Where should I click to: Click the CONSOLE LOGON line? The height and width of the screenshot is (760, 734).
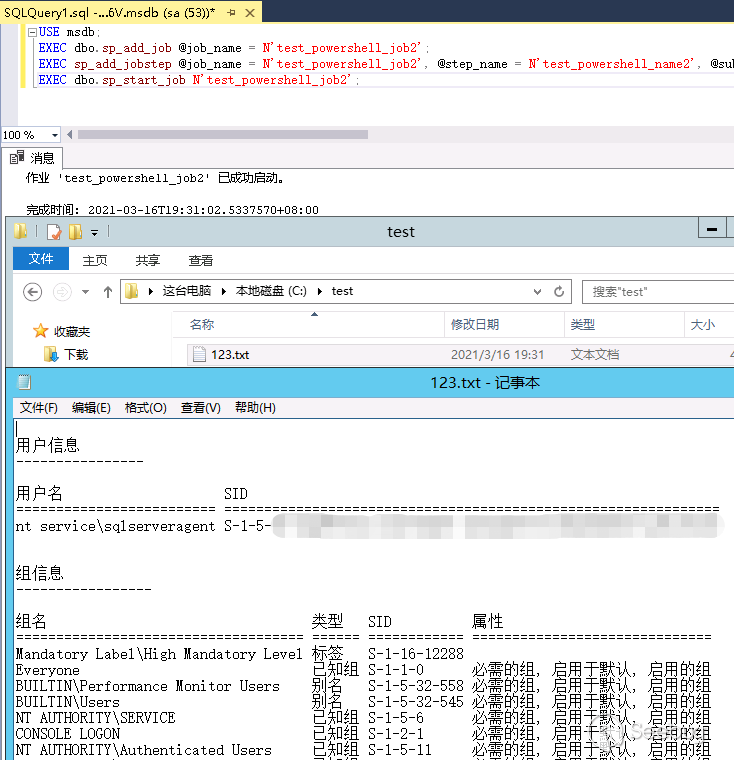point(67,734)
